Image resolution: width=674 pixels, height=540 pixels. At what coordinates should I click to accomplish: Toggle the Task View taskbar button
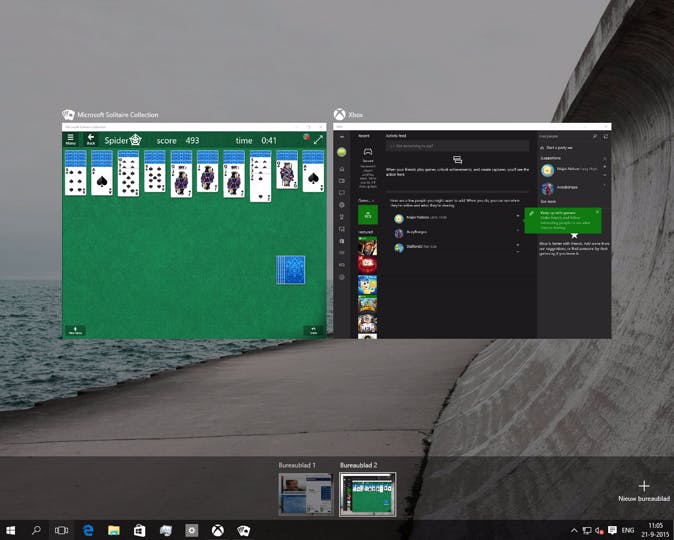pos(61,530)
